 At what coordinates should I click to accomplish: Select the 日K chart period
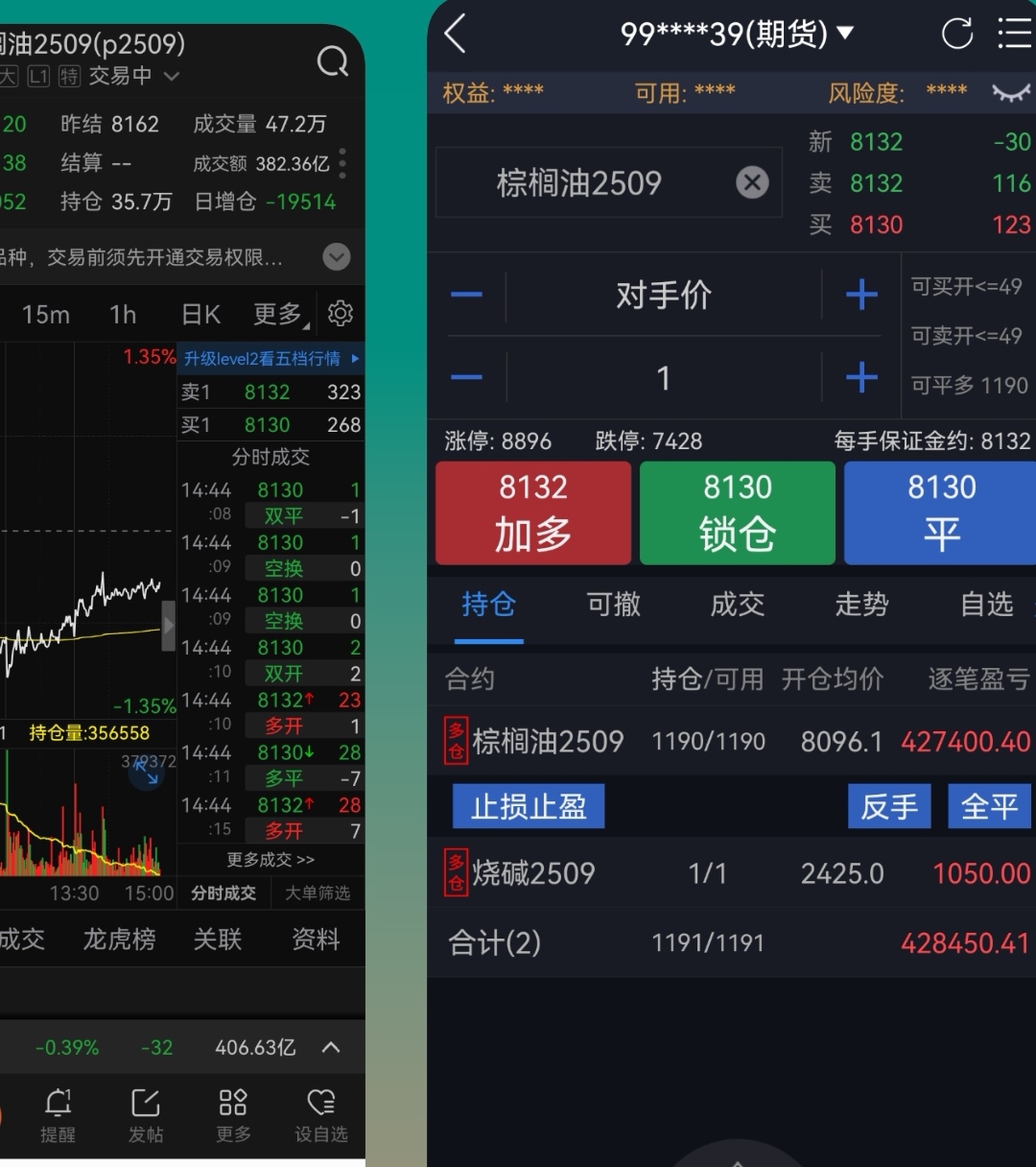(x=200, y=315)
